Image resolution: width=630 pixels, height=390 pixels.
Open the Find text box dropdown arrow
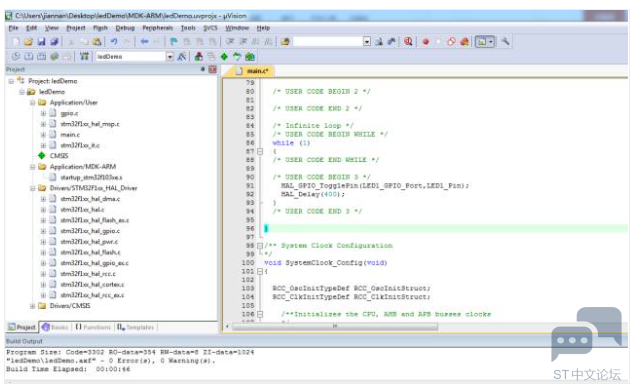click(366, 42)
